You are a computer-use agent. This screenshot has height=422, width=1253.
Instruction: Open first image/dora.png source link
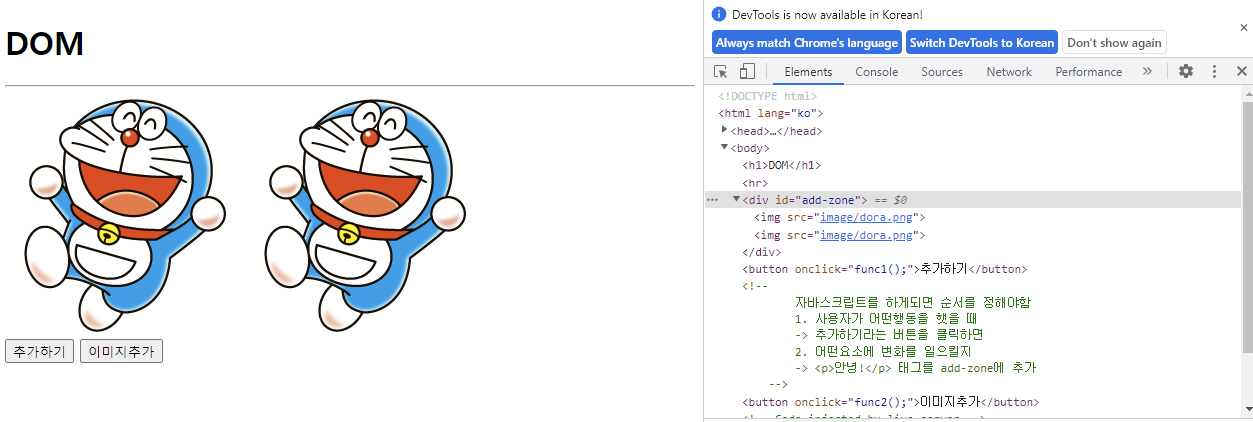866,217
